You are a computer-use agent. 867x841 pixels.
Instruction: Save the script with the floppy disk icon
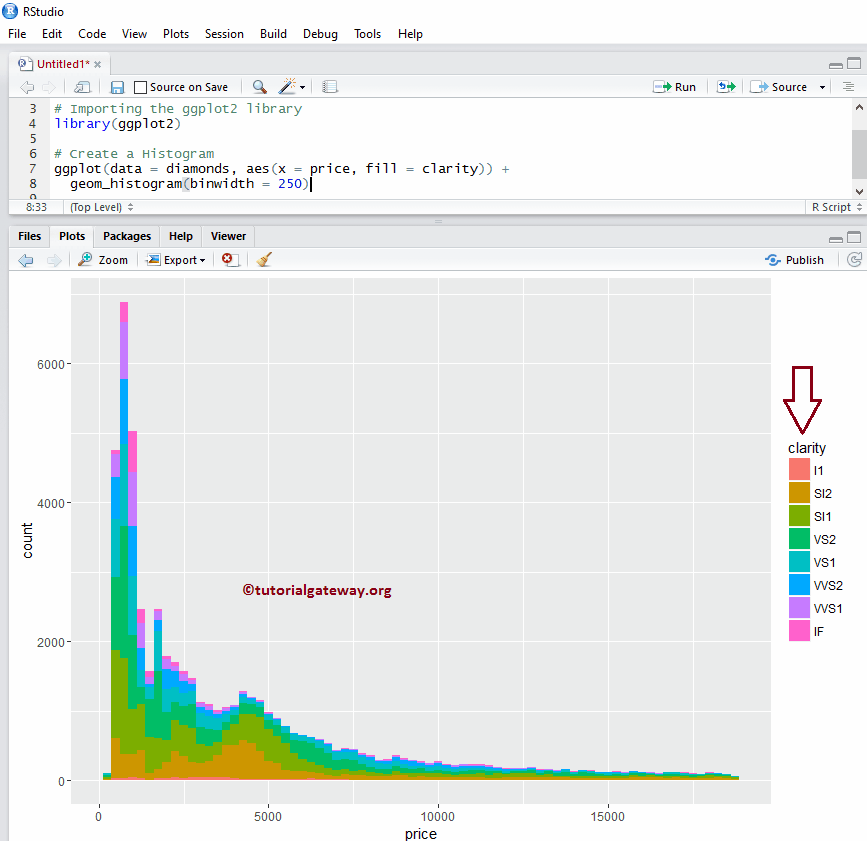(116, 87)
